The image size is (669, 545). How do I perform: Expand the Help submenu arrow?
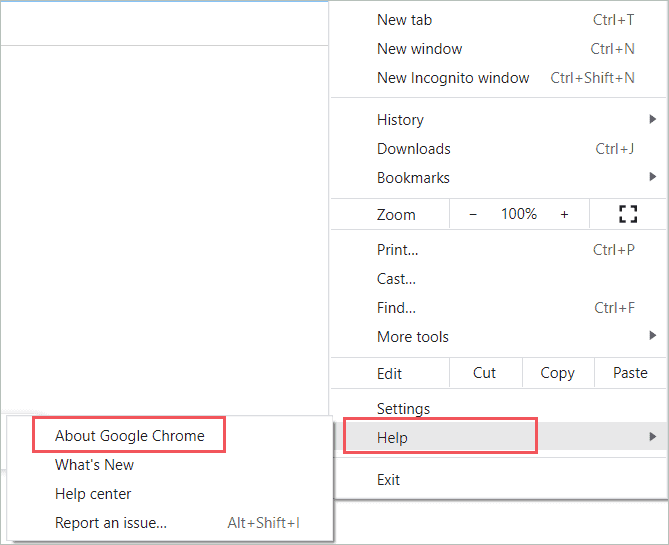pyautogui.click(x=652, y=437)
